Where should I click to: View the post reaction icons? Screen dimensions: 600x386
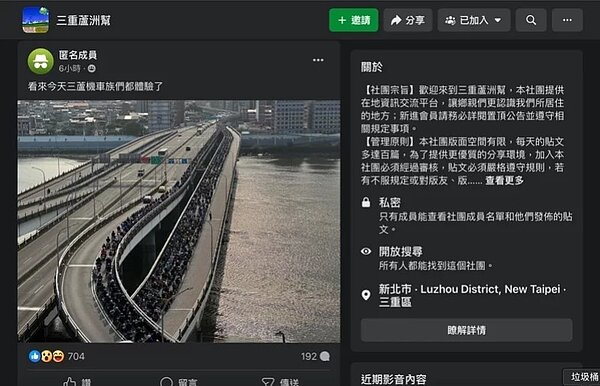pyautogui.click(x=46, y=356)
